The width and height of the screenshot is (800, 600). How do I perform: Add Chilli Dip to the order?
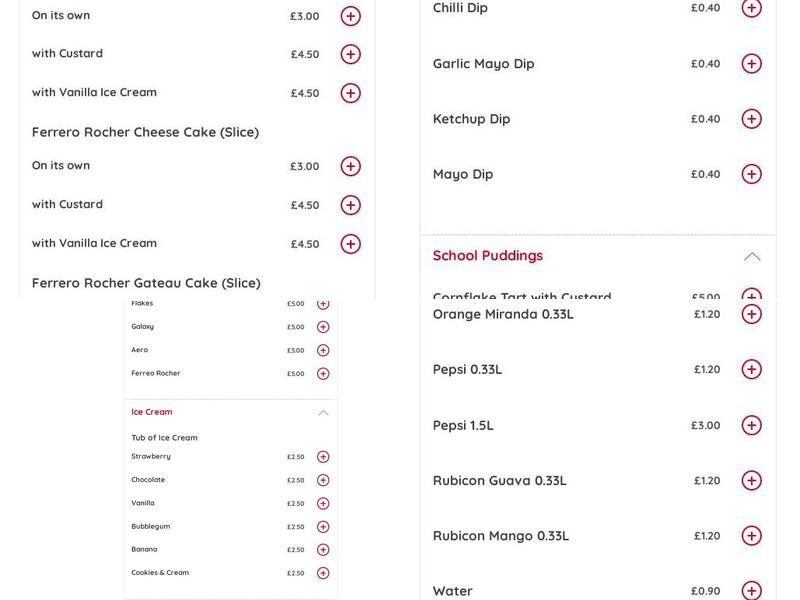(x=751, y=8)
